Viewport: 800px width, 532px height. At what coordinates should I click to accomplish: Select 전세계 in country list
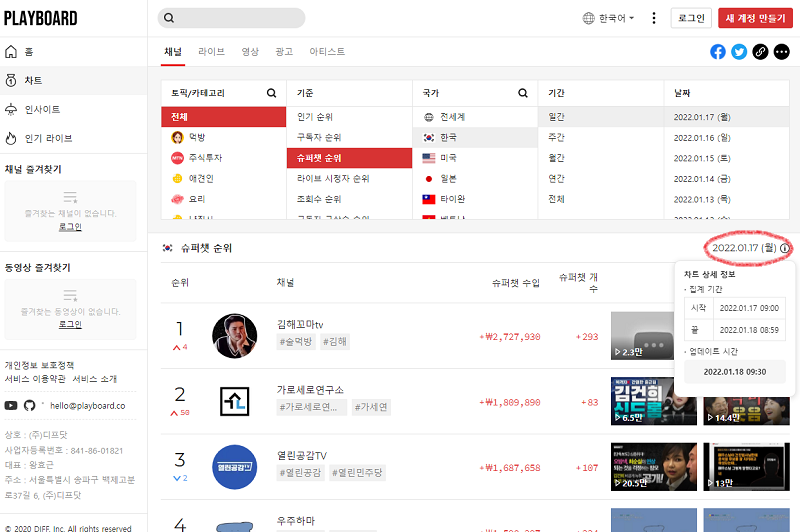[475, 117]
